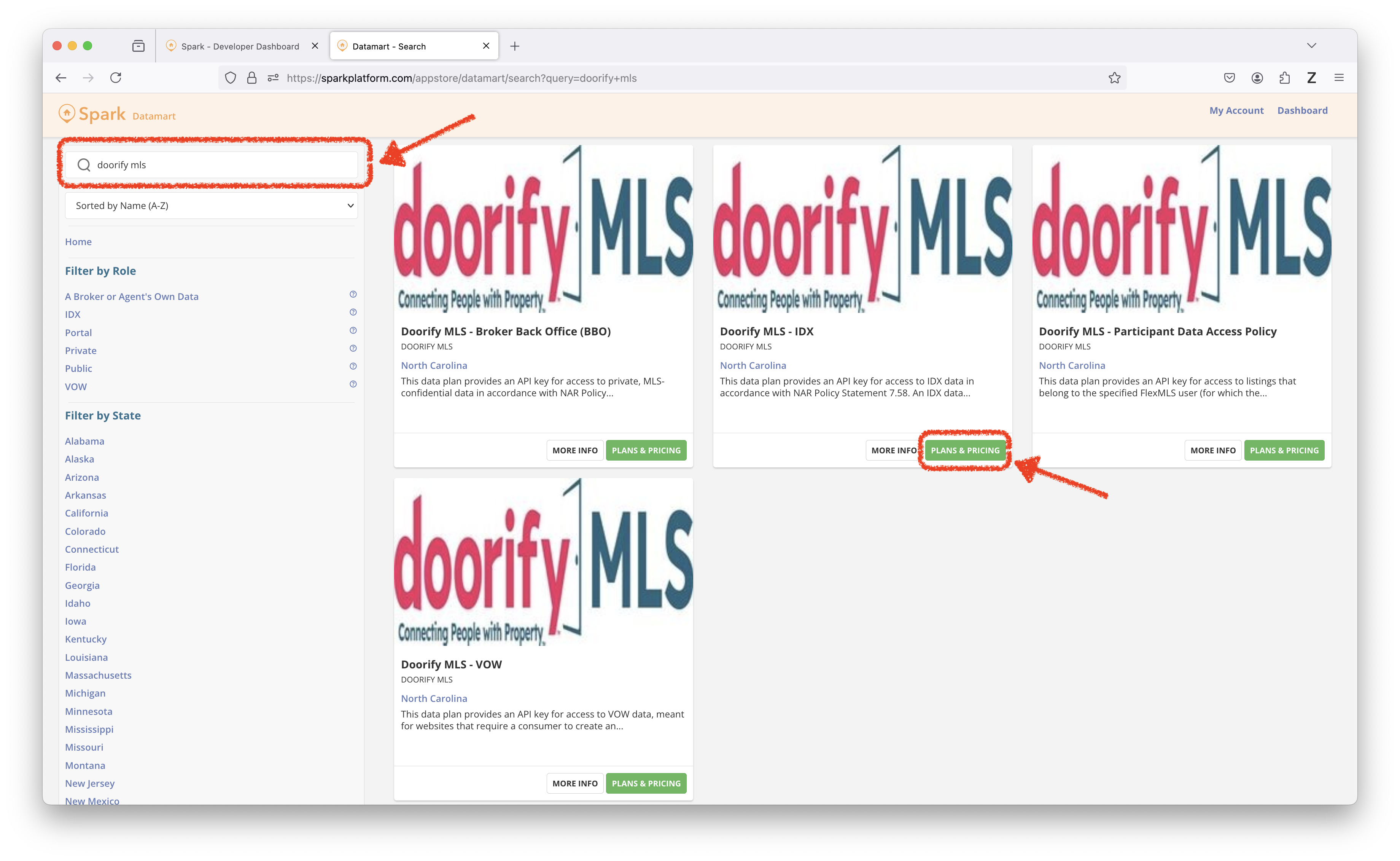Filter by state Alabama
The image size is (1400, 861).
tap(84, 441)
